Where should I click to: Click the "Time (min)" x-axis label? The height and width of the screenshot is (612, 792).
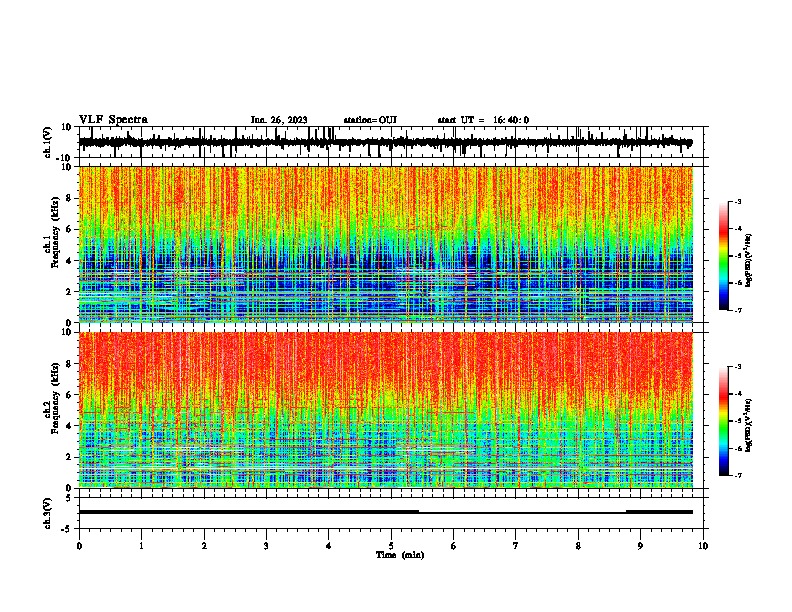point(400,555)
